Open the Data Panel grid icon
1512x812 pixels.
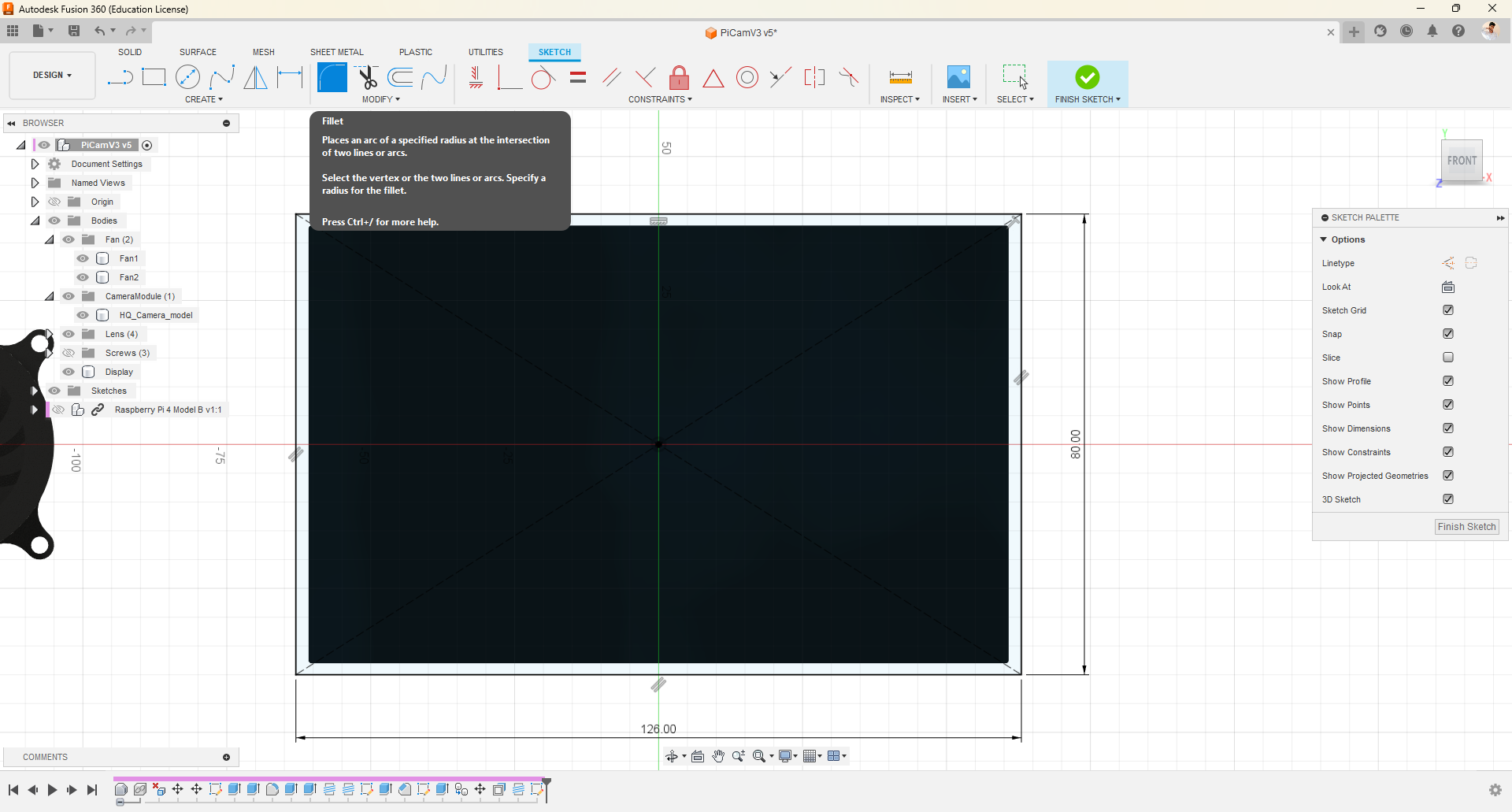[x=13, y=31]
